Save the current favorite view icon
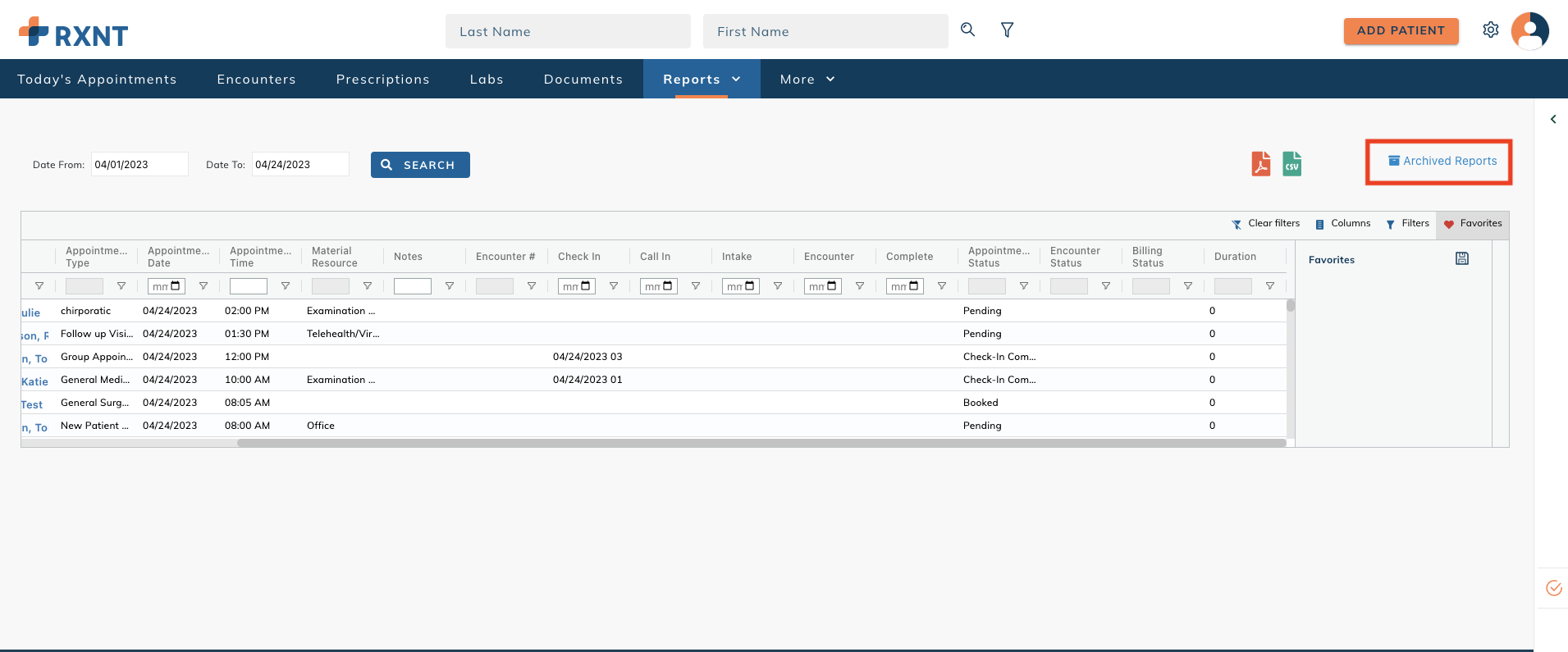The height and width of the screenshot is (652, 1568). click(x=1462, y=258)
